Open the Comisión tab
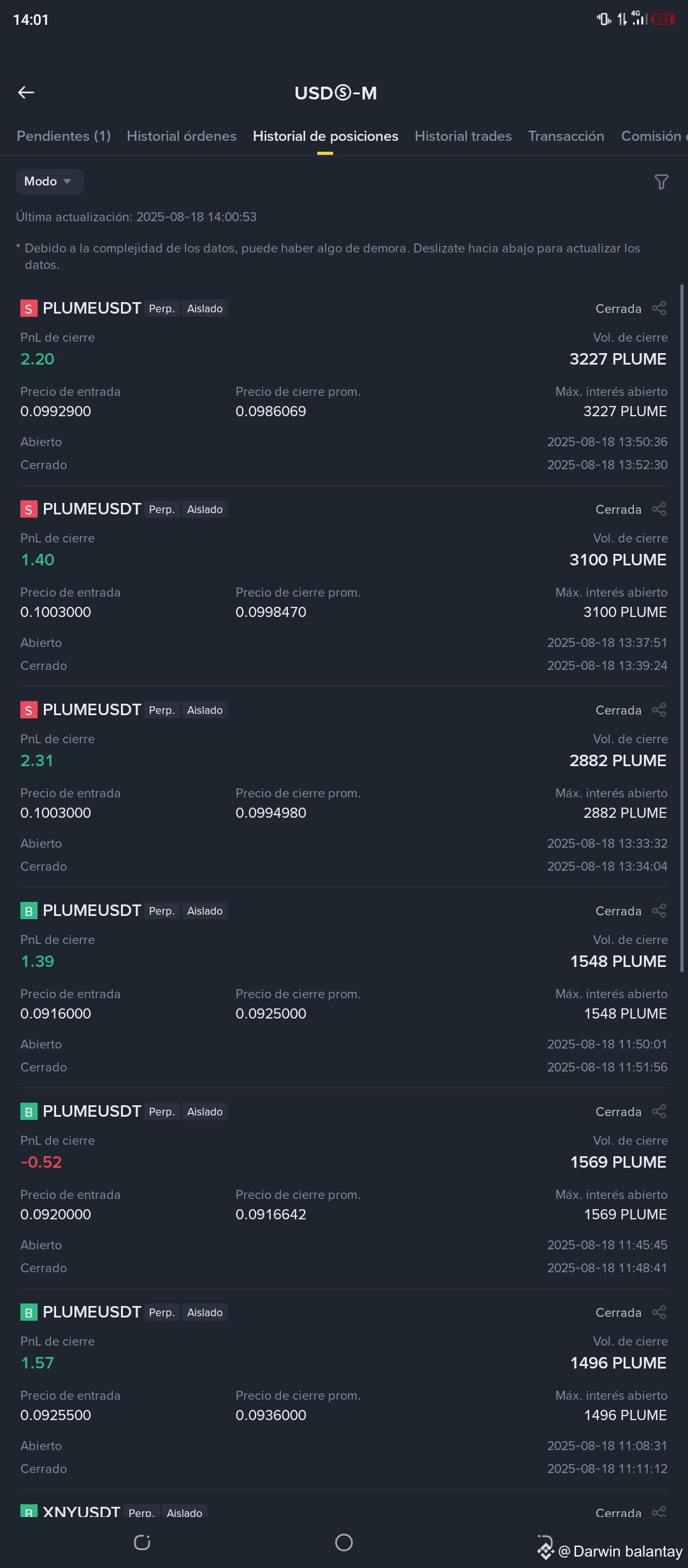The height and width of the screenshot is (1568, 688). (654, 136)
